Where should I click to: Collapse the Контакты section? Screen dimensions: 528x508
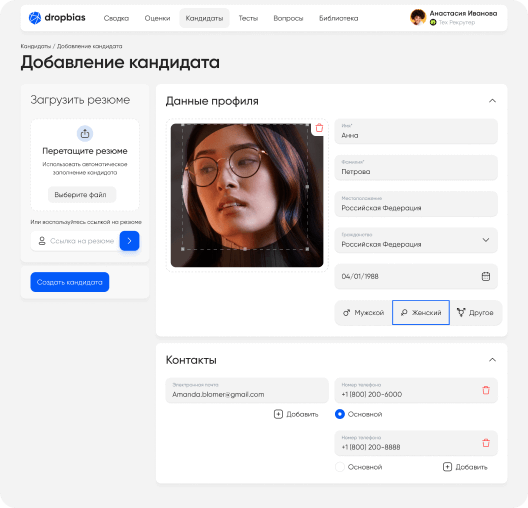coord(492,360)
